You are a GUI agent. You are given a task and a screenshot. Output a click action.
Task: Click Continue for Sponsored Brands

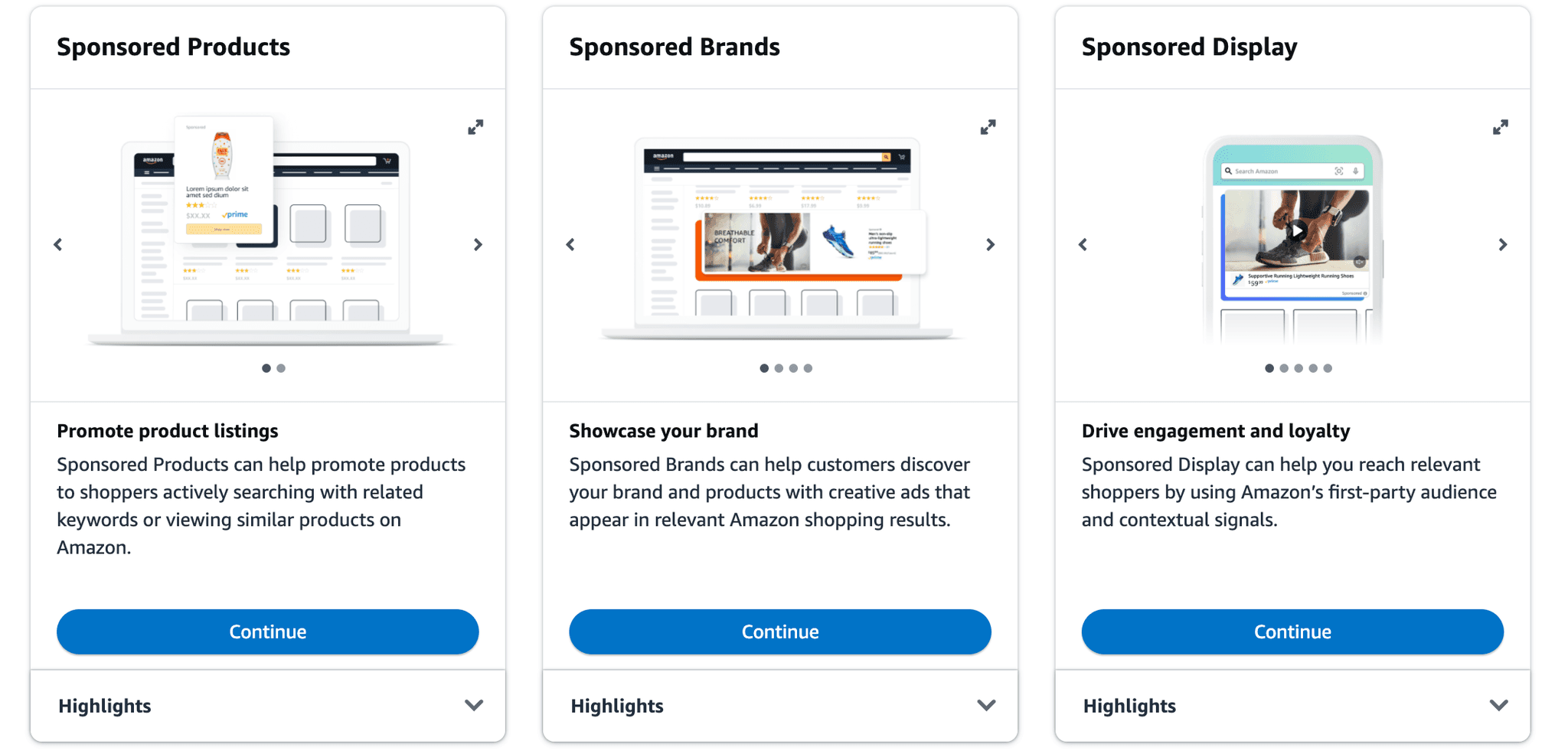pos(779,632)
